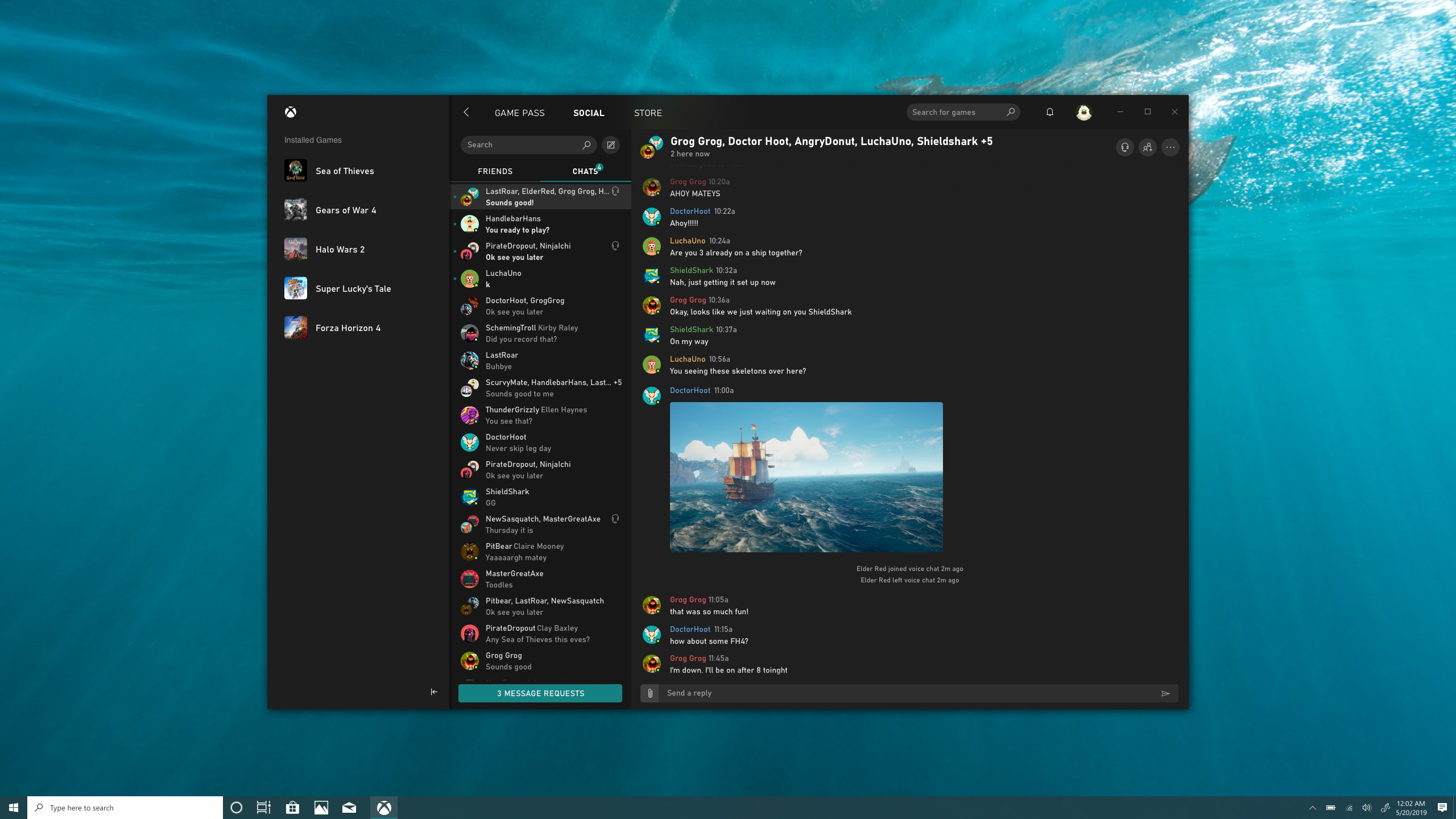The width and height of the screenshot is (1456, 819).
Task: Click the send reply arrow button
Action: 1165,693
